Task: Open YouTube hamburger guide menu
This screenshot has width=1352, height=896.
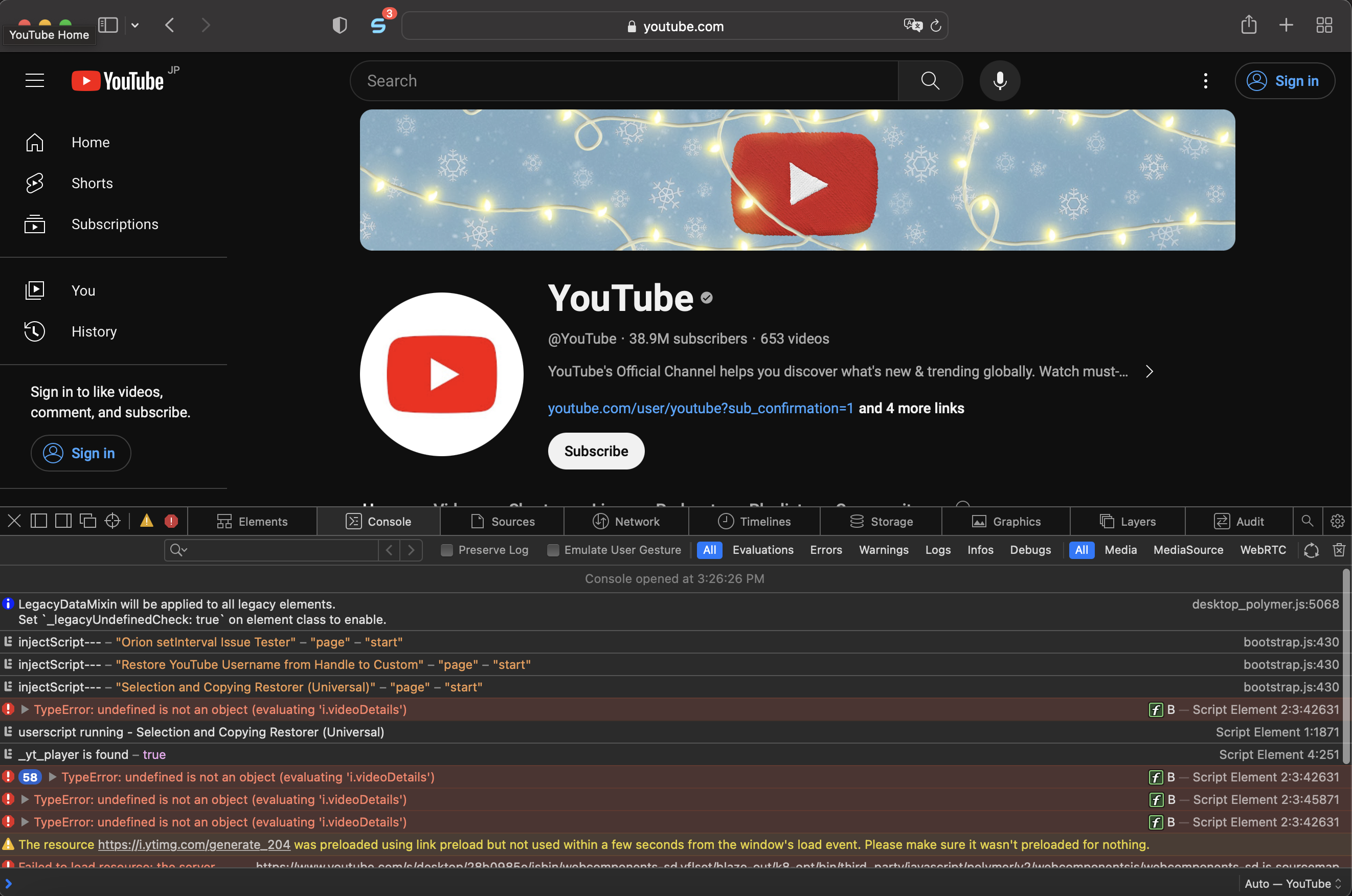Action: click(x=35, y=81)
